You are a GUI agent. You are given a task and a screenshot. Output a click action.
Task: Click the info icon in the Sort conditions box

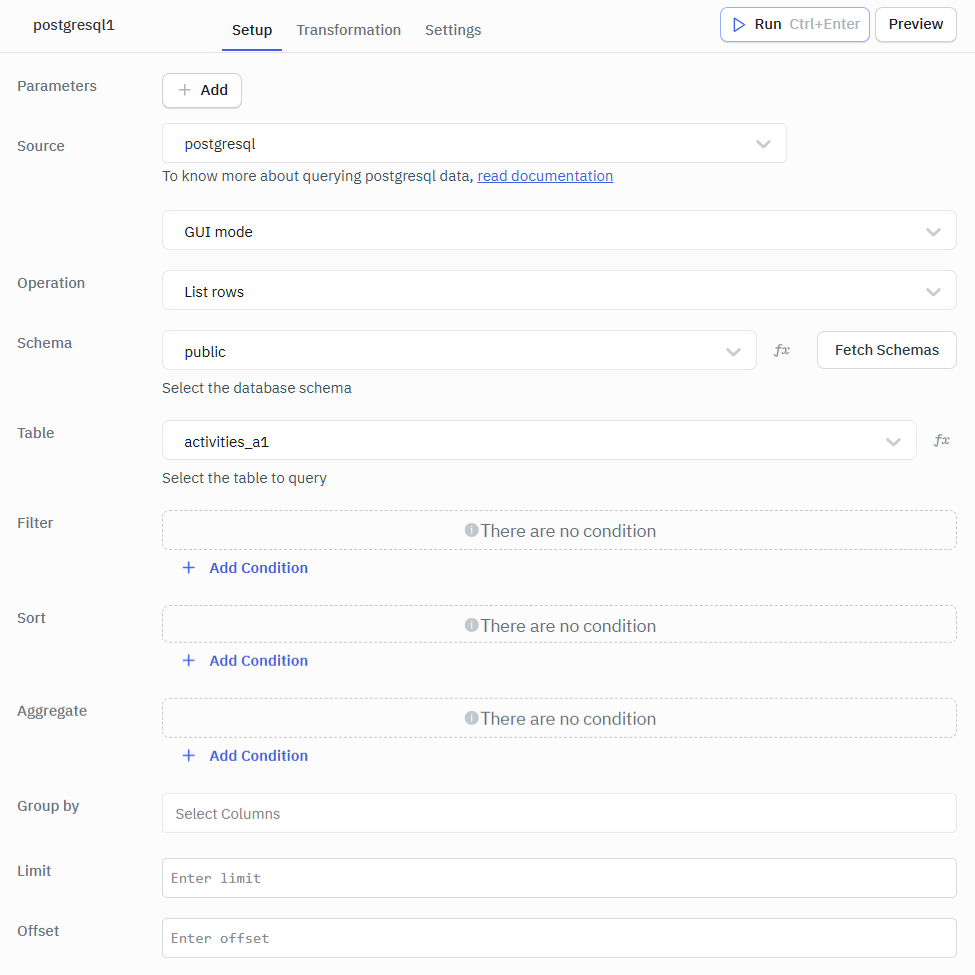(472, 624)
